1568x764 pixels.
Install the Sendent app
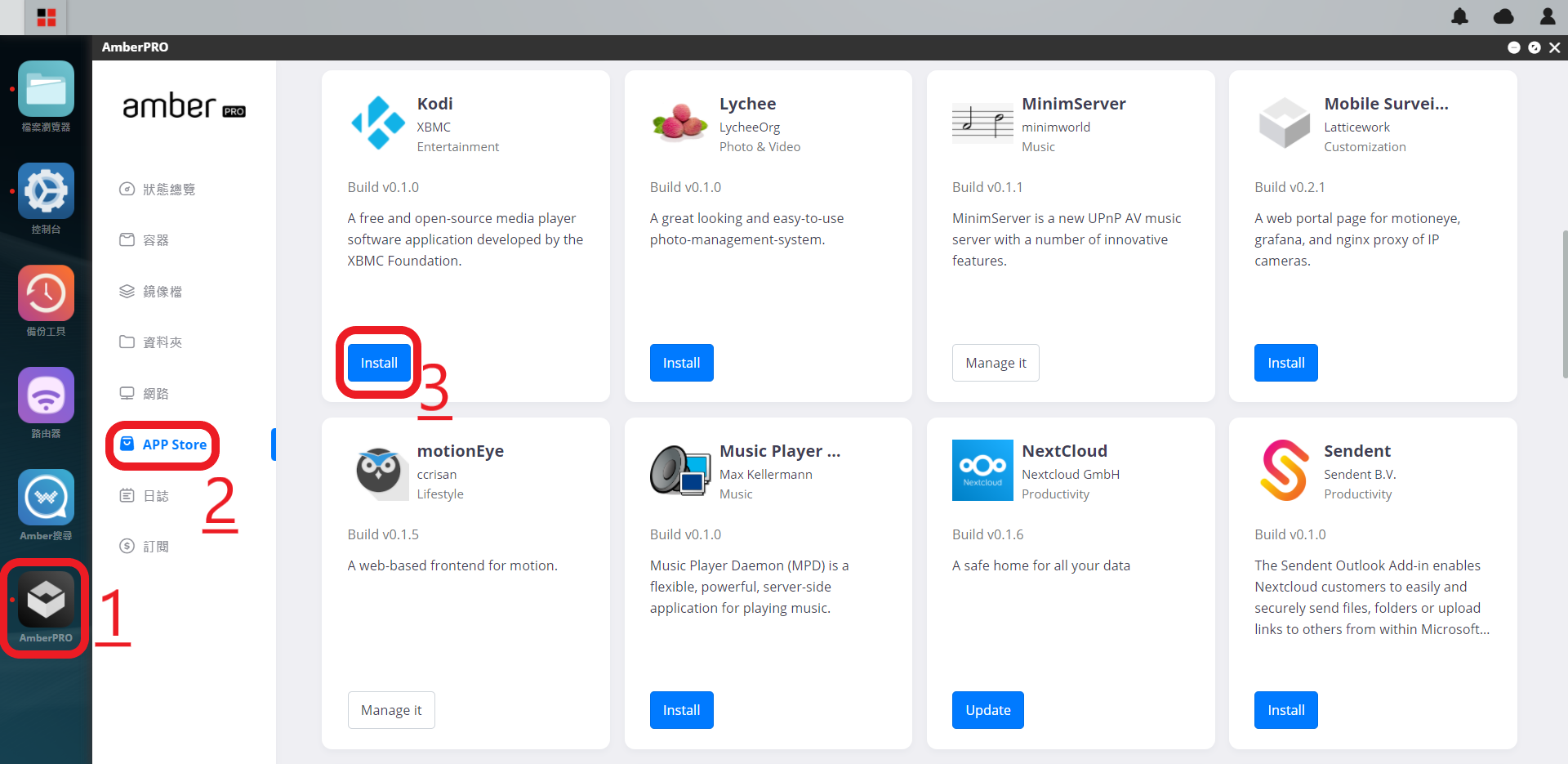tap(1286, 710)
